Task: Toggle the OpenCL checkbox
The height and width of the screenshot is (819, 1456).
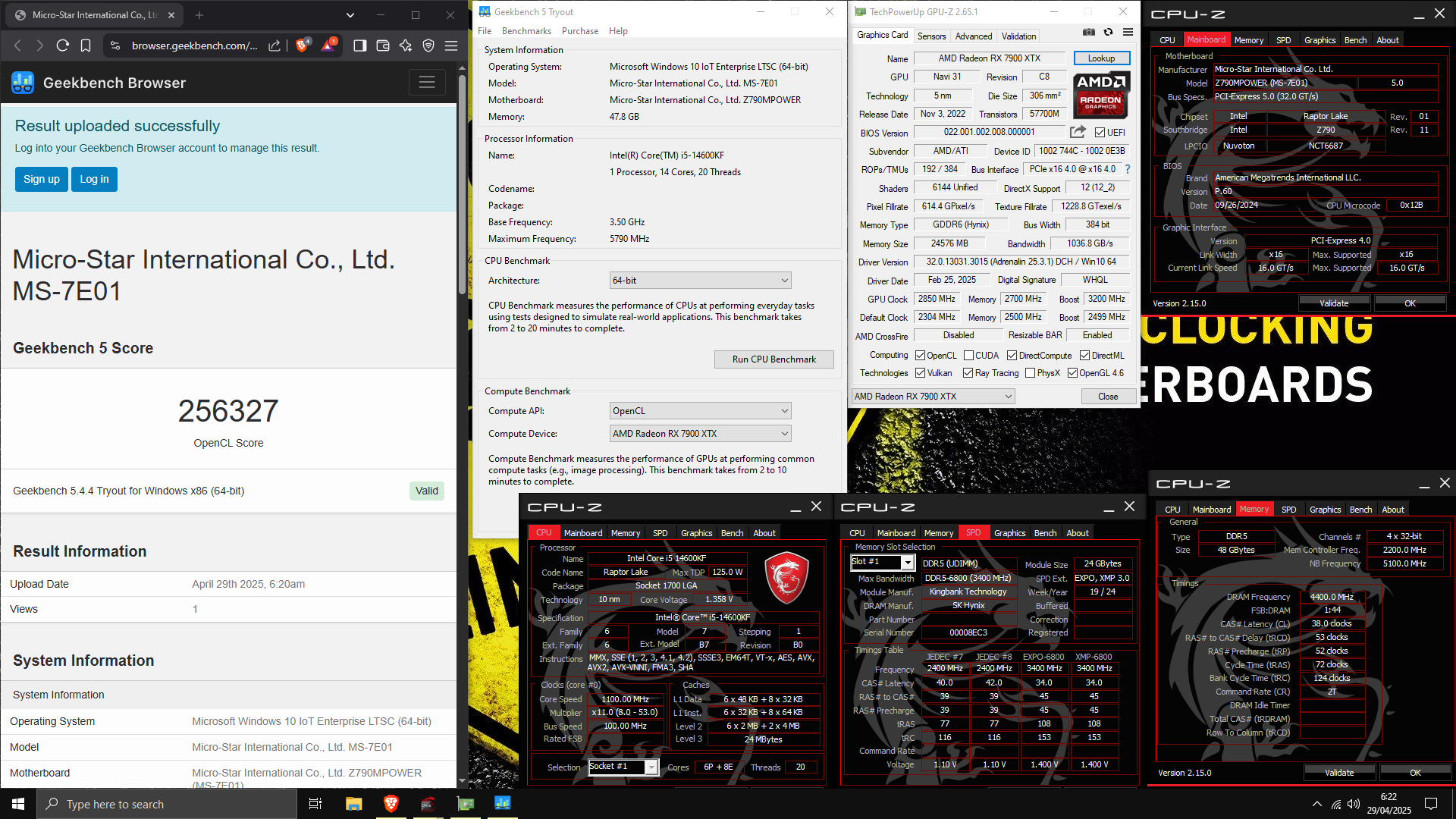Action: [x=920, y=356]
